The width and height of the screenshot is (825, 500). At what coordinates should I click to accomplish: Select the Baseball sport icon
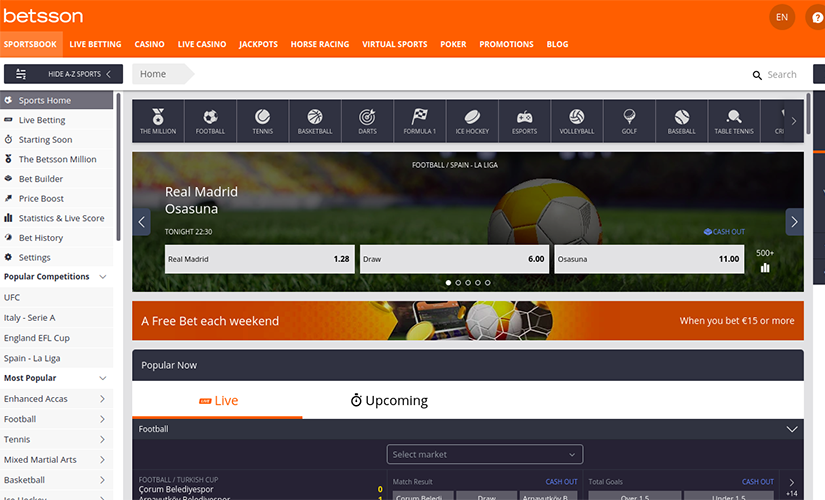[x=681, y=121]
